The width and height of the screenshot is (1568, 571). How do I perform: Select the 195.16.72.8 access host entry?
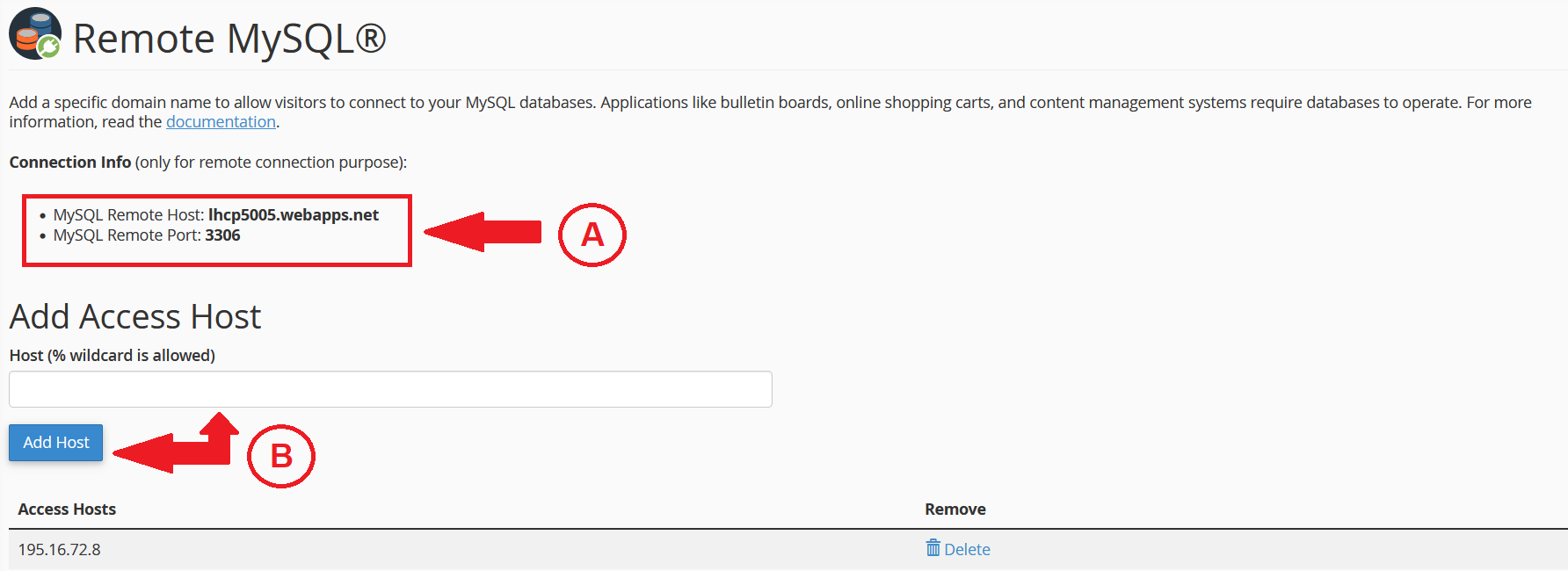click(59, 550)
